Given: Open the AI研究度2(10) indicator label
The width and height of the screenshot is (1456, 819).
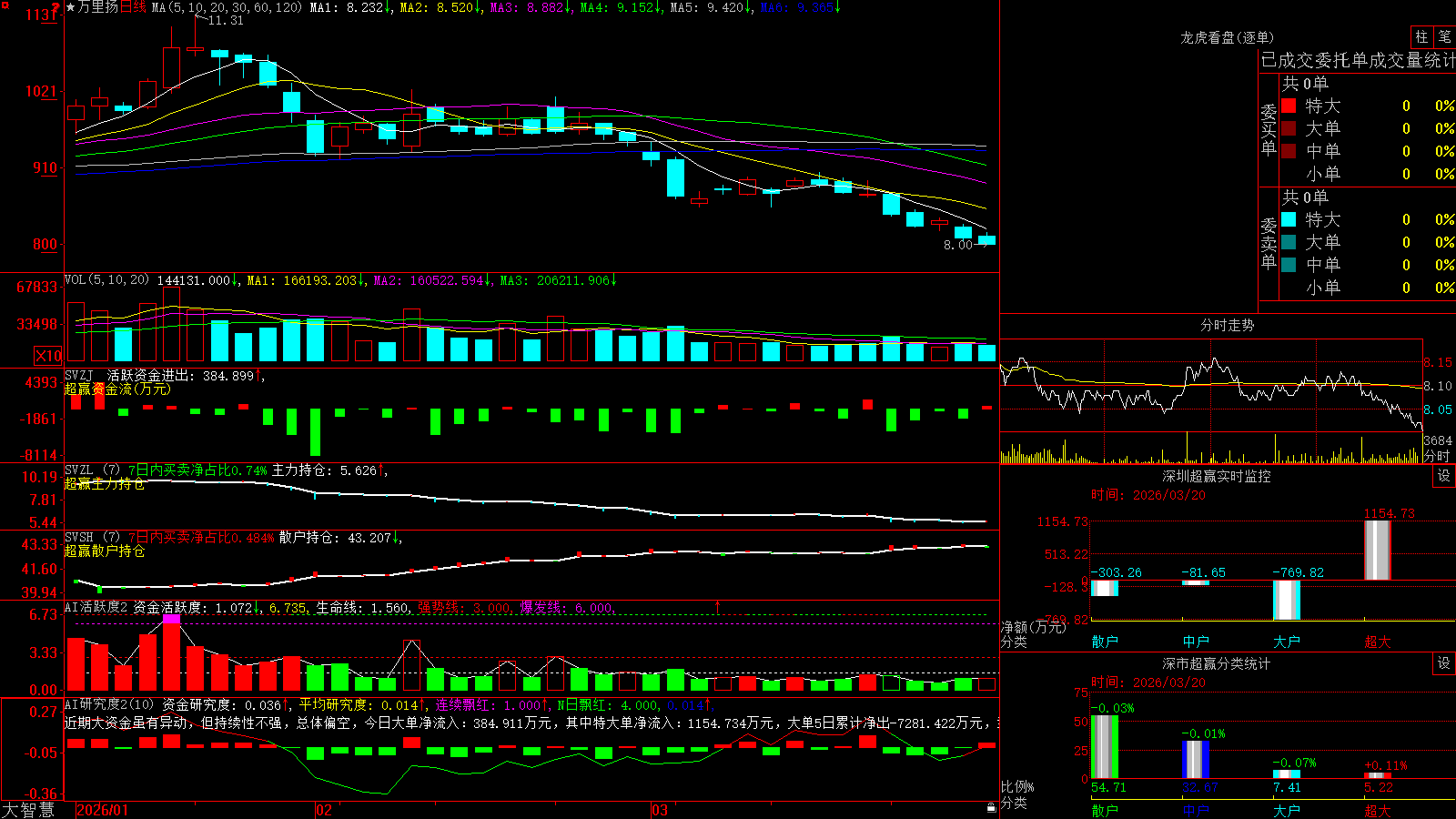Looking at the screenshot, I should click(110, 704).
